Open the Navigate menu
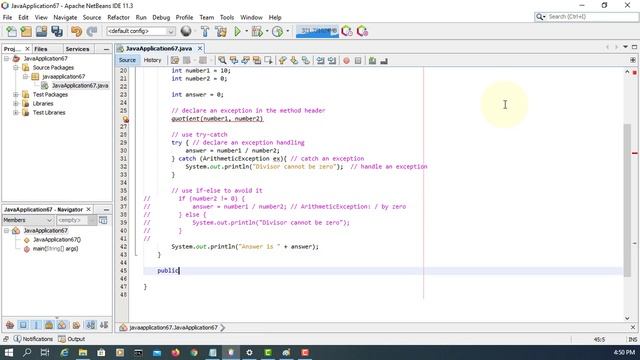Viewport: 640px width, 360px height. click(65, 18)
